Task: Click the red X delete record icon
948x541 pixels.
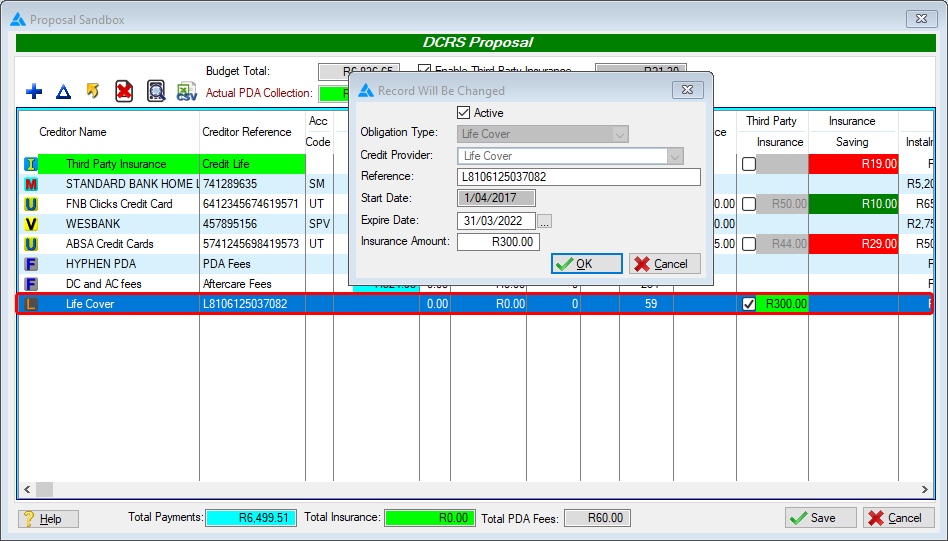Action: [124, 92]
